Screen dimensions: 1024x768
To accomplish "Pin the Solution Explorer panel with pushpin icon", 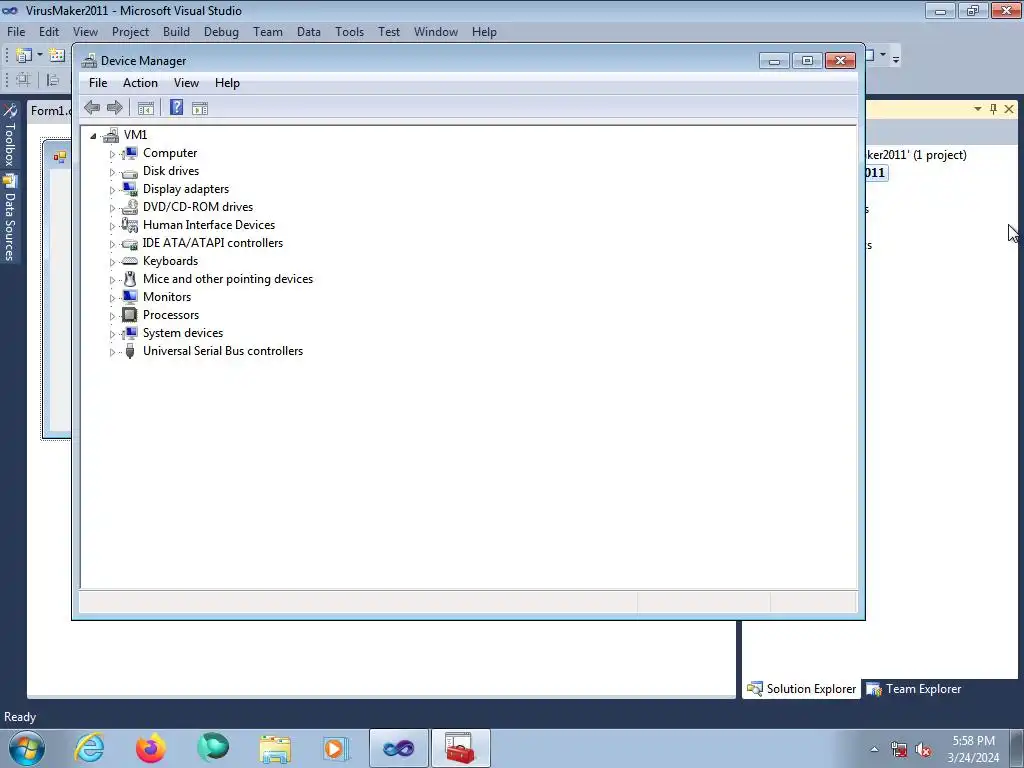I will [x=993, y=109].
